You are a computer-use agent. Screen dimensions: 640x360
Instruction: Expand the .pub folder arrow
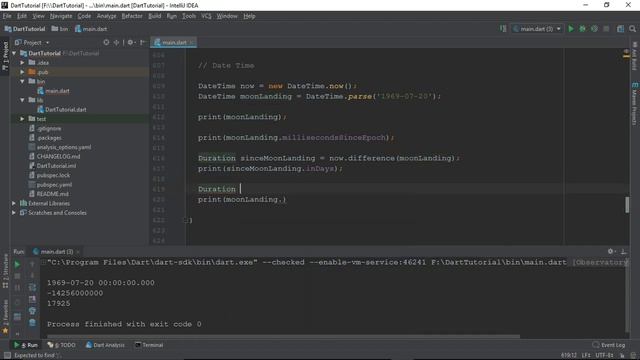(22, 72)
